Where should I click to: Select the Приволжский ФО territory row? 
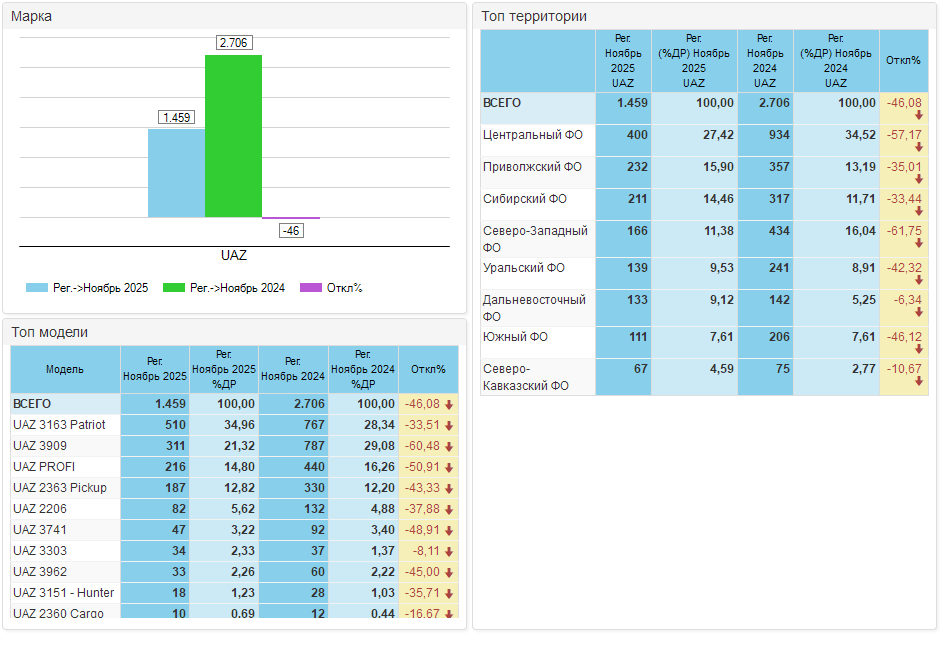coord(531,167)
